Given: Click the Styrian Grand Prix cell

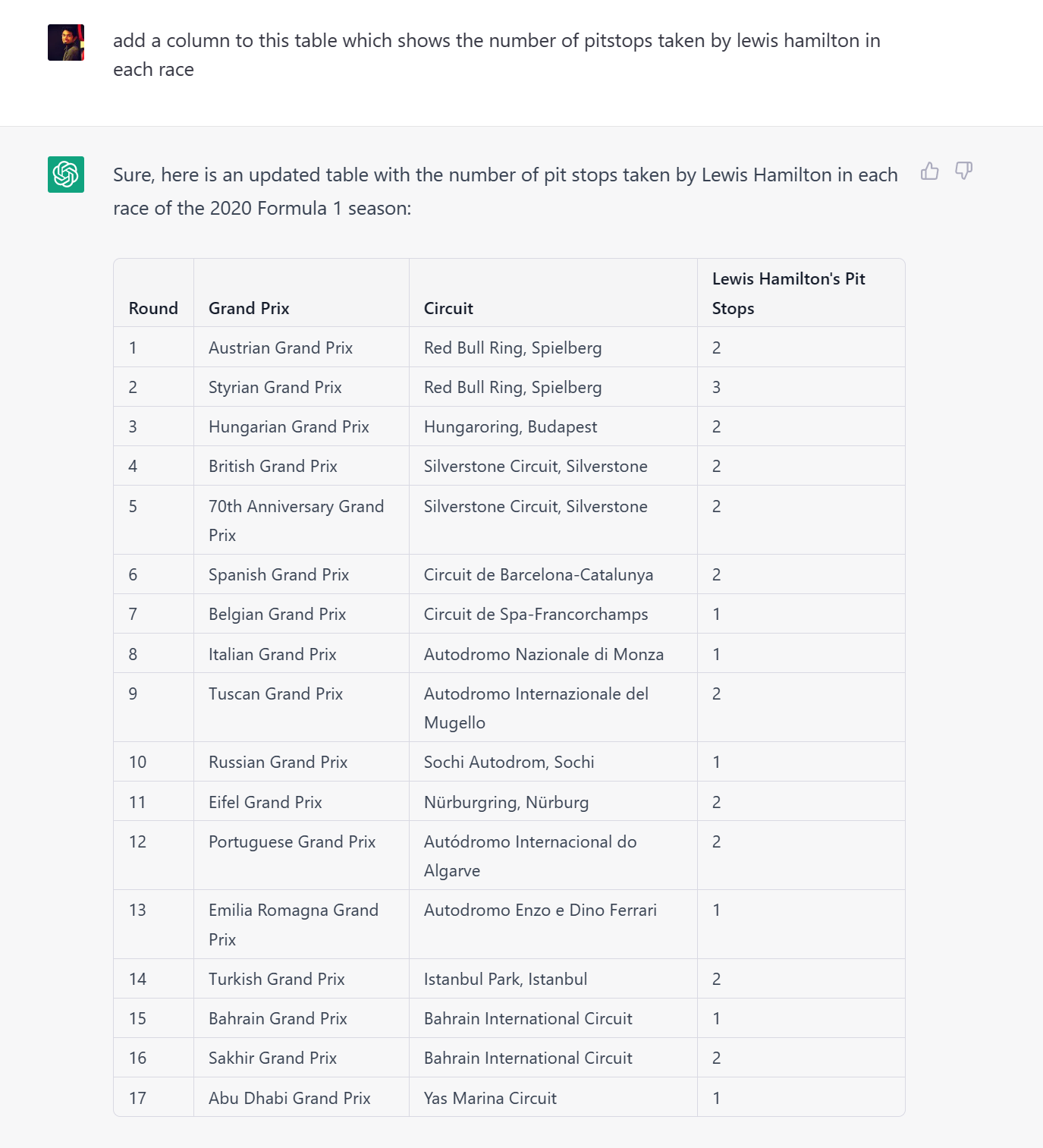Looking at the screenshot, I should [275, 387].
